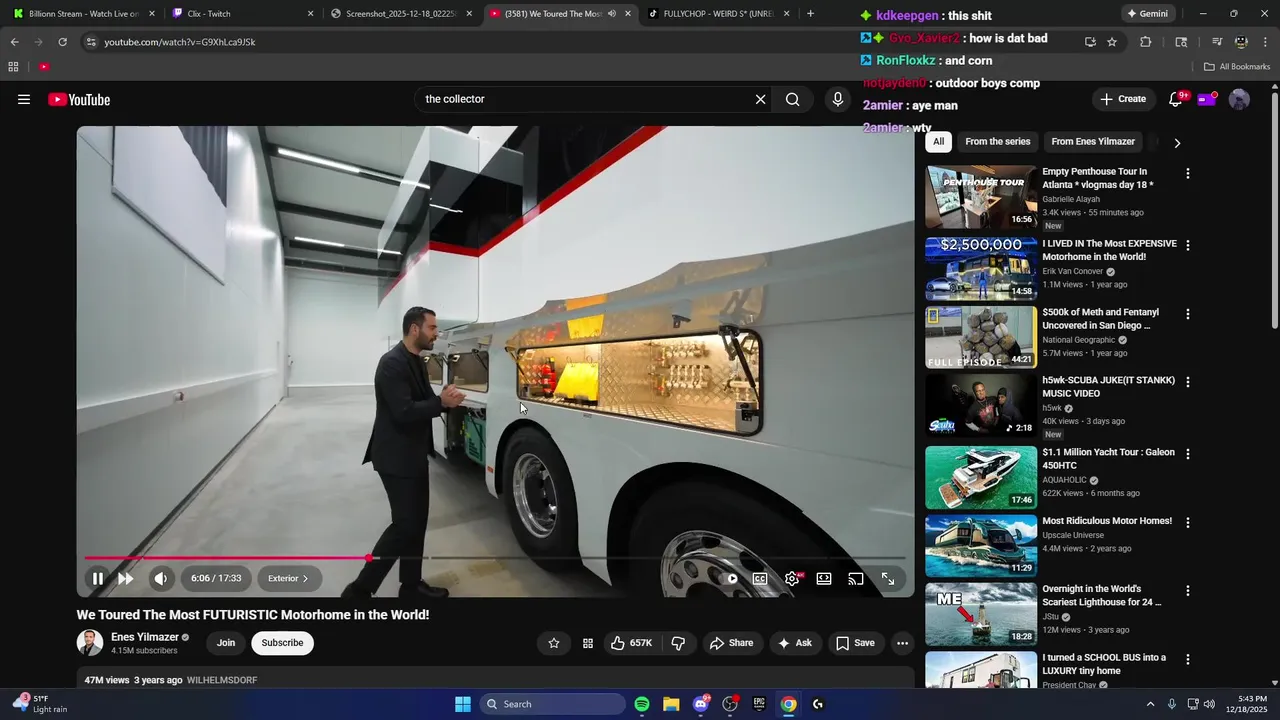Viewport: 1280px width, 720px height.
Task: Enter fullscreen mode
Action: point(888,578)
